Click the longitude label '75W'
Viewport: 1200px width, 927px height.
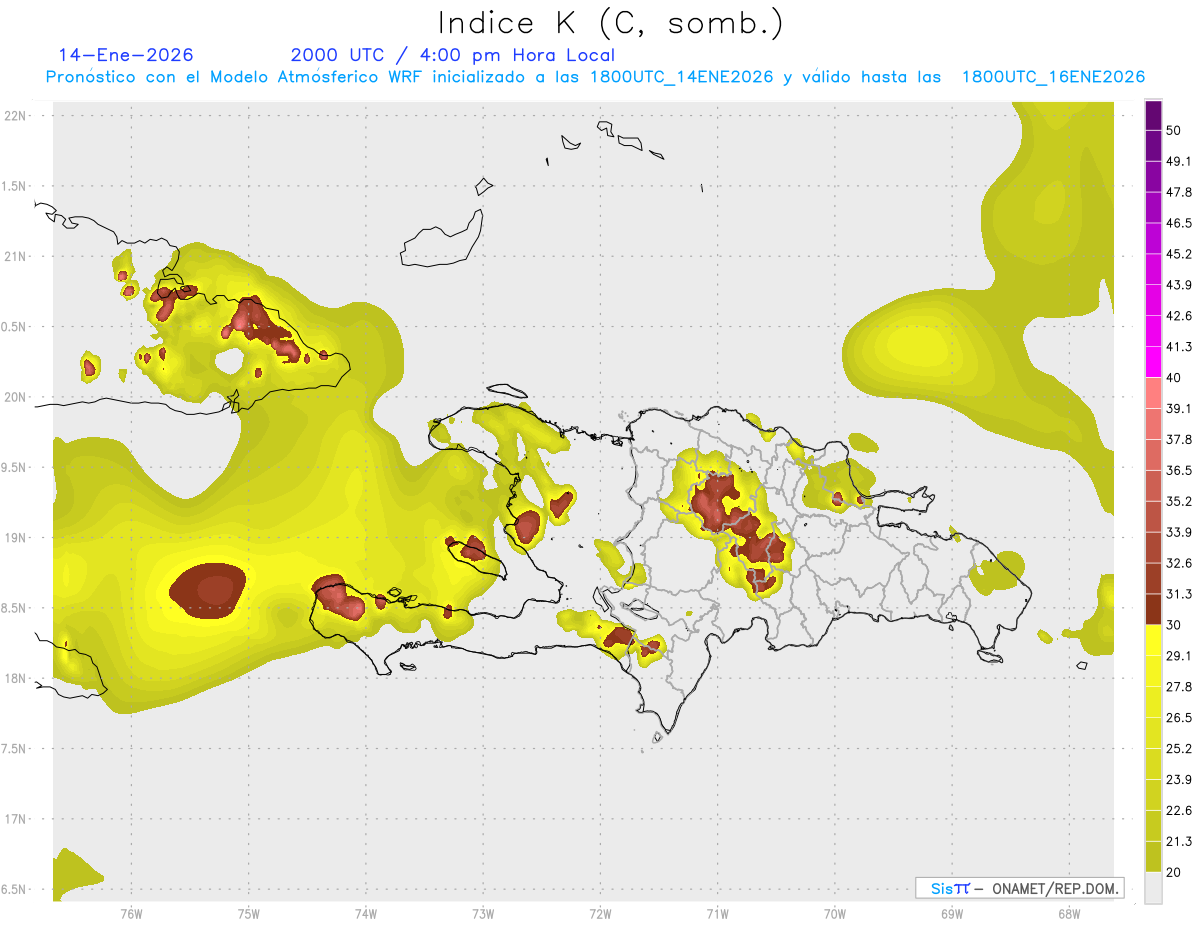tap(249, 914)
